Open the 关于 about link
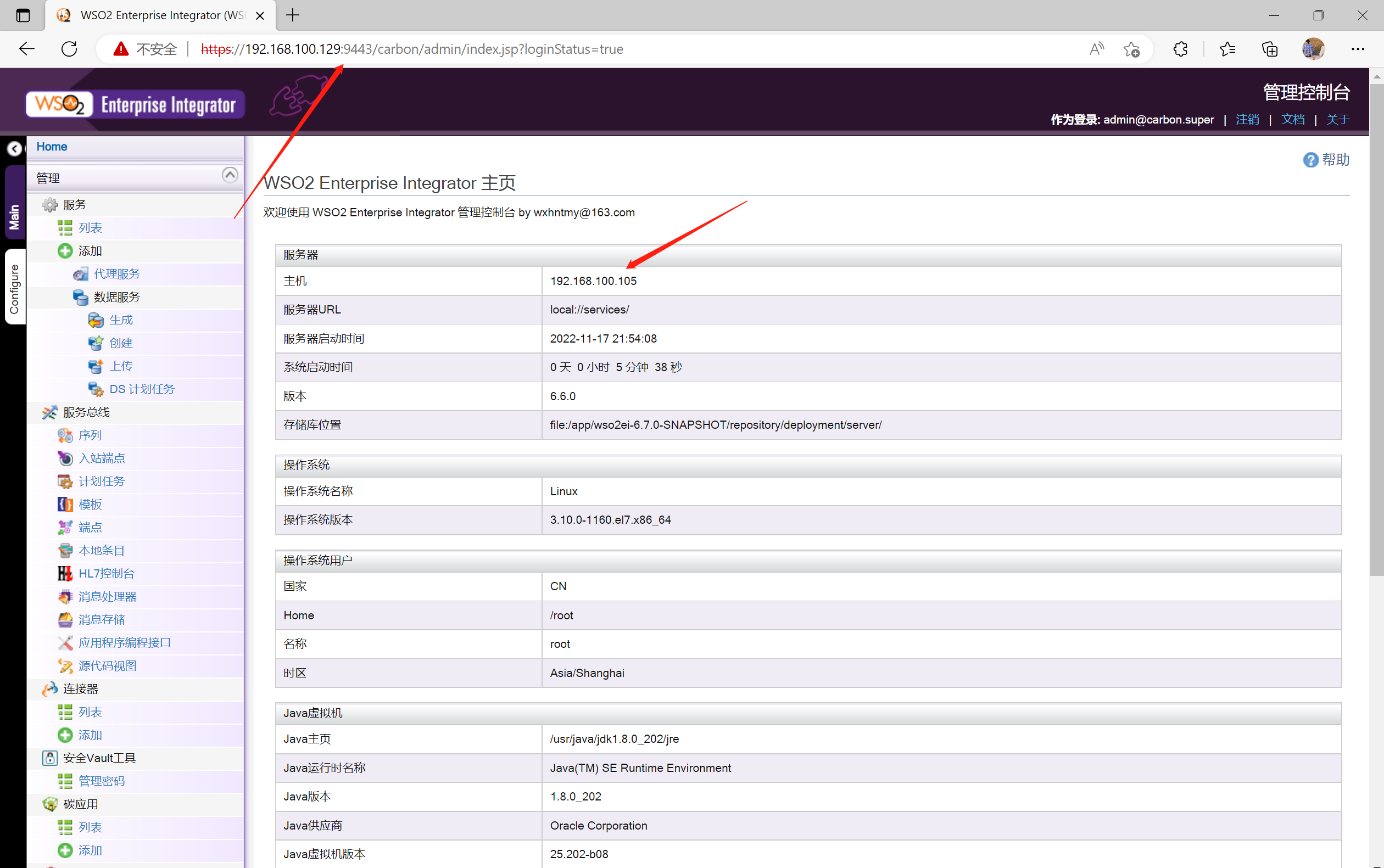Viewport: 1384px width, 868px height. click(1338, 119)
